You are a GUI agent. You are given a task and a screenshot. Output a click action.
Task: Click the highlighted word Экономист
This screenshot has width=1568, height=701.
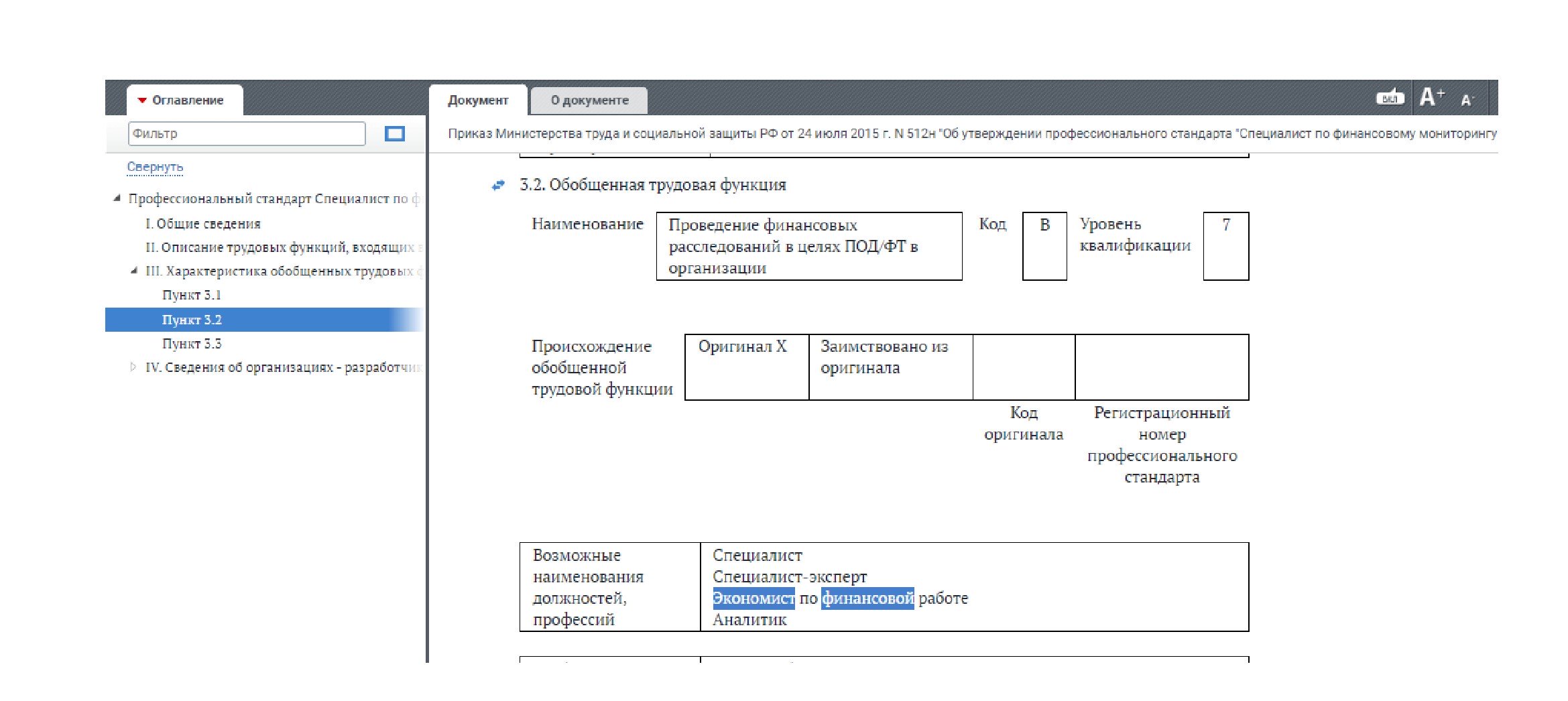tap(753, 598)
